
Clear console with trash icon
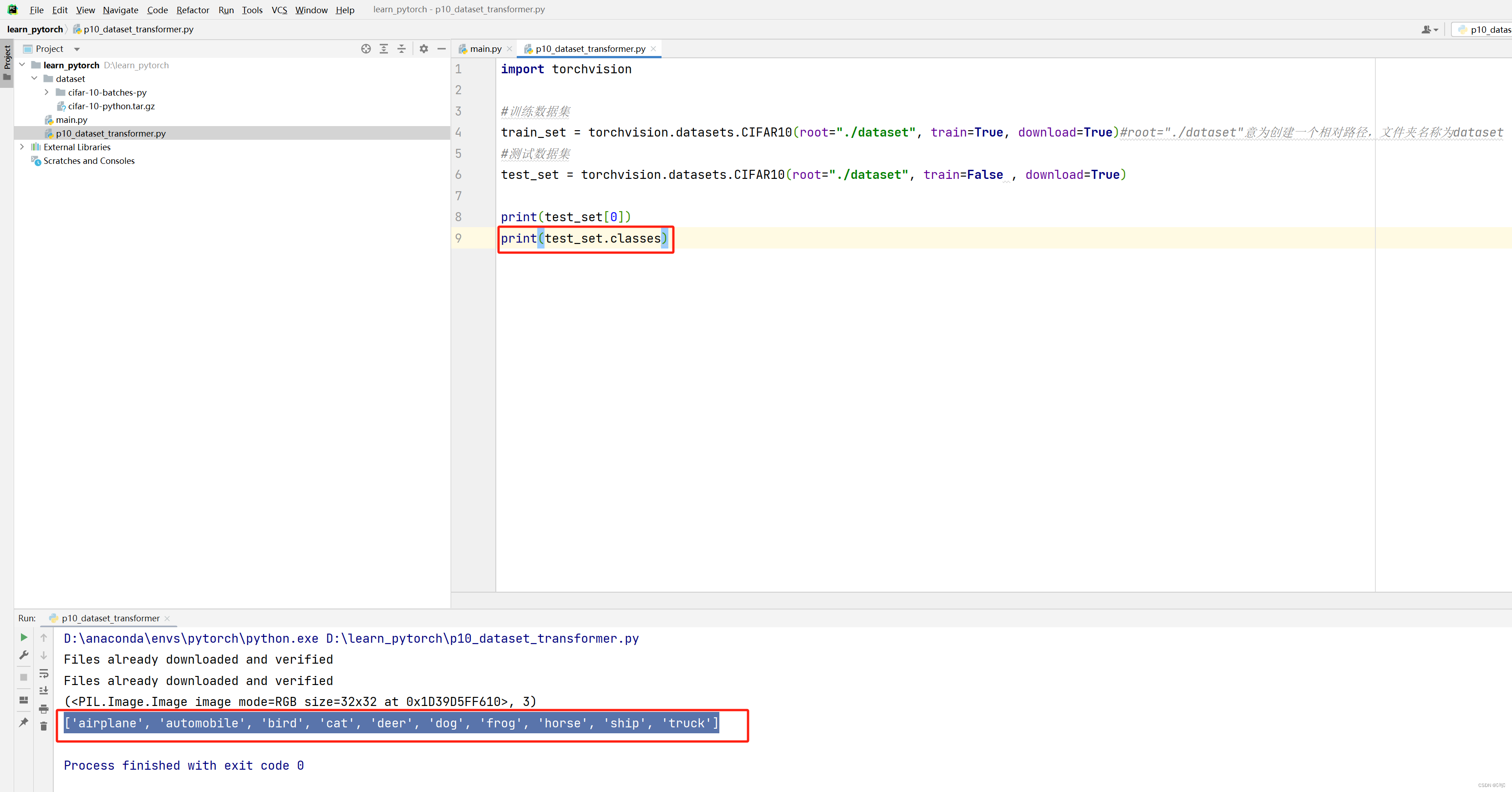tap(43, 726)
